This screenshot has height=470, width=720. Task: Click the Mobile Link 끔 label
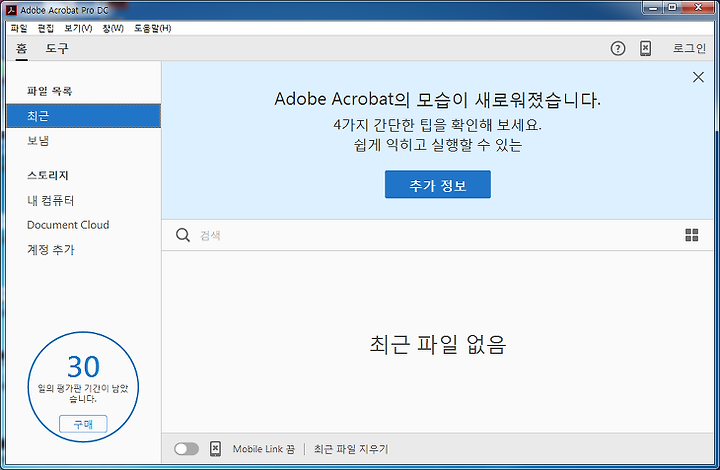pos(264,449)
